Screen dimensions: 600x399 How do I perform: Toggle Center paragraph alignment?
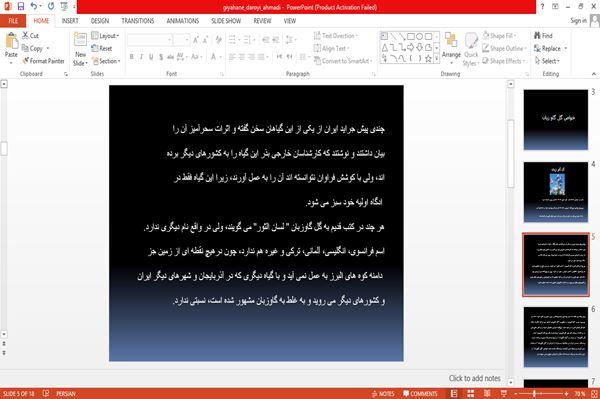[x=241, y=57]
